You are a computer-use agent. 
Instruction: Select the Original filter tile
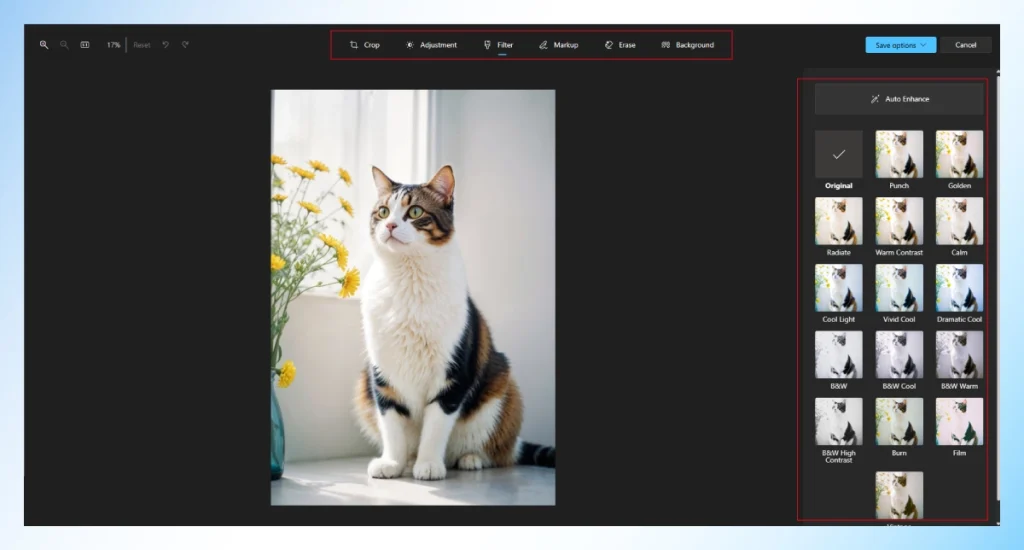point(839,154)
